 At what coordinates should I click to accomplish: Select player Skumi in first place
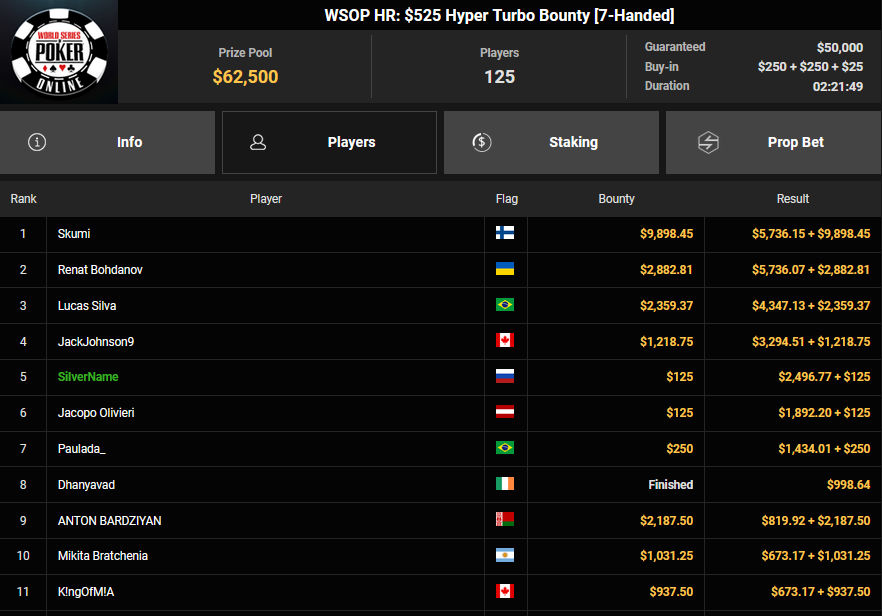pos(74,234)
